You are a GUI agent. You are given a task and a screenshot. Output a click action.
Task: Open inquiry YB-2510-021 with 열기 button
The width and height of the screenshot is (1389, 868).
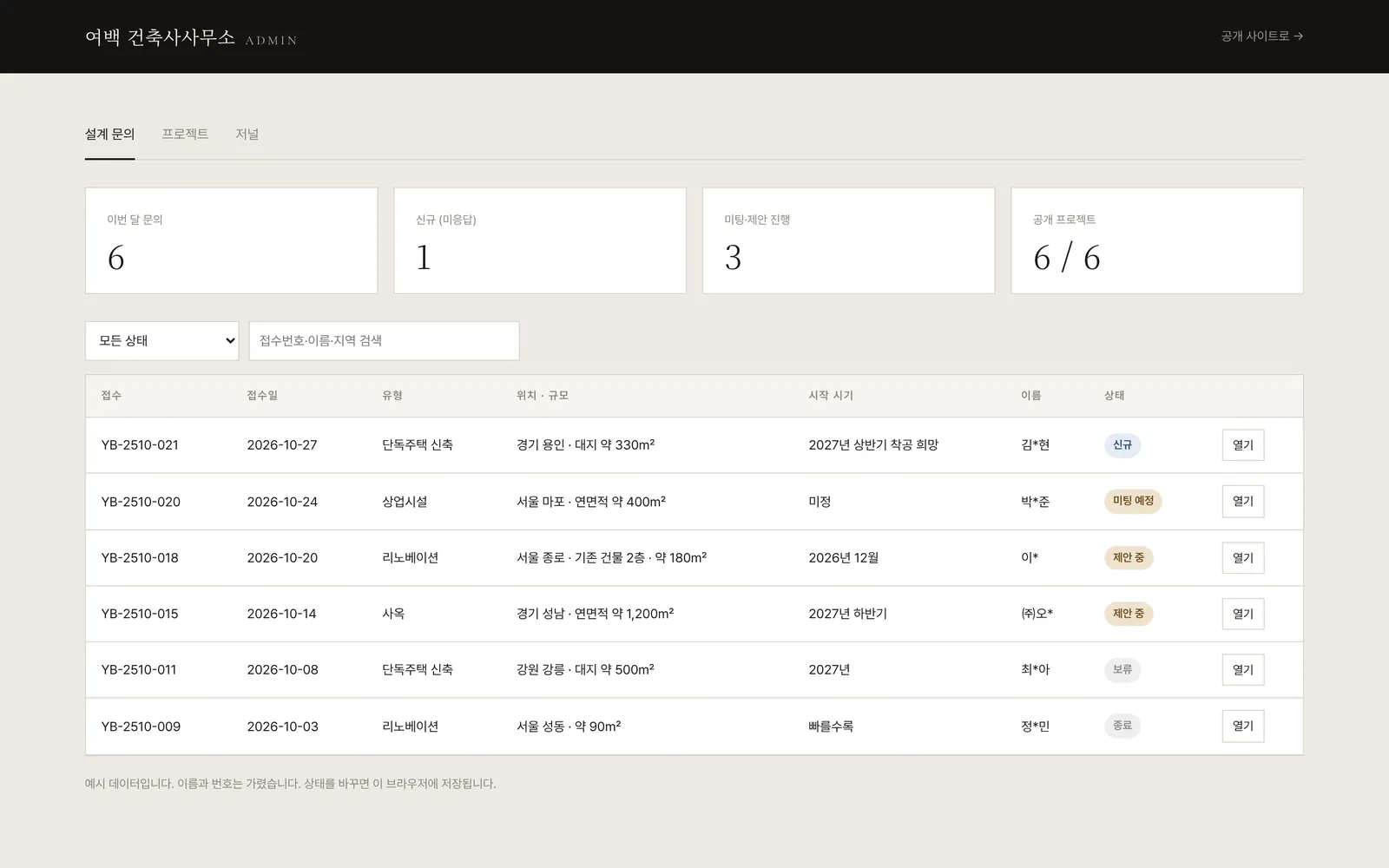(x=1243, y=445)
